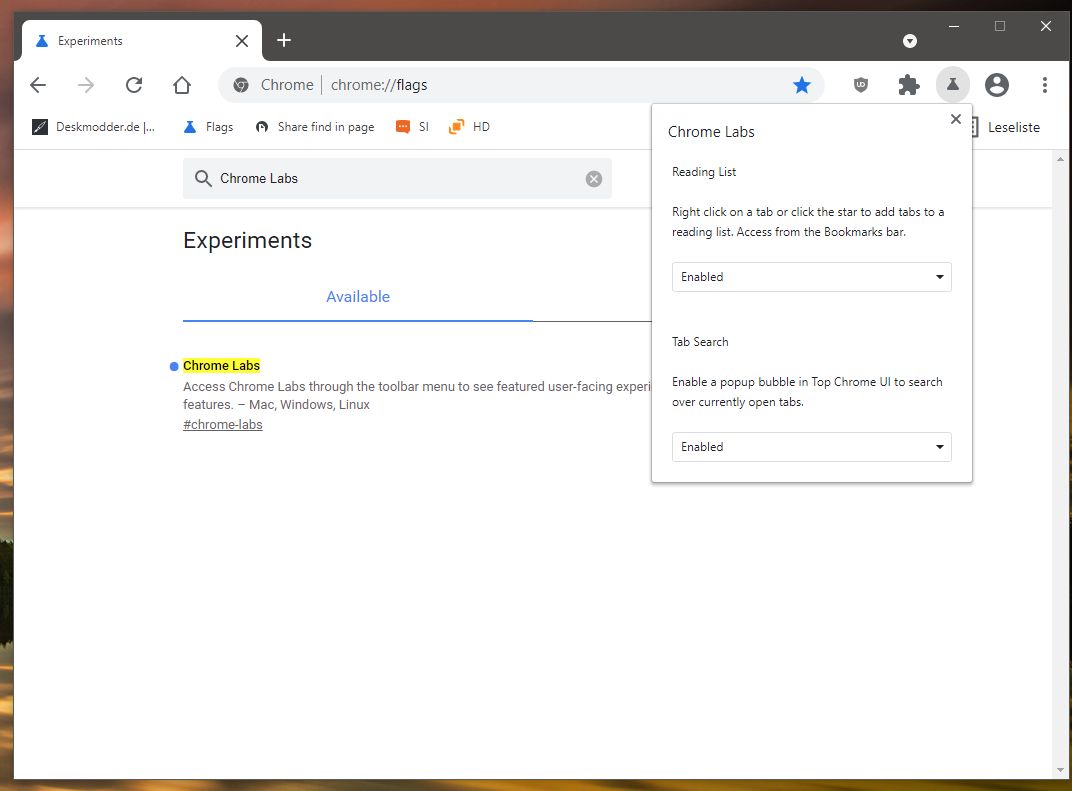The height and width of the screenshot is (791, 1072).
Task: Open the SI bookmark
Action: pyautogui.click(x=412, y=126)
